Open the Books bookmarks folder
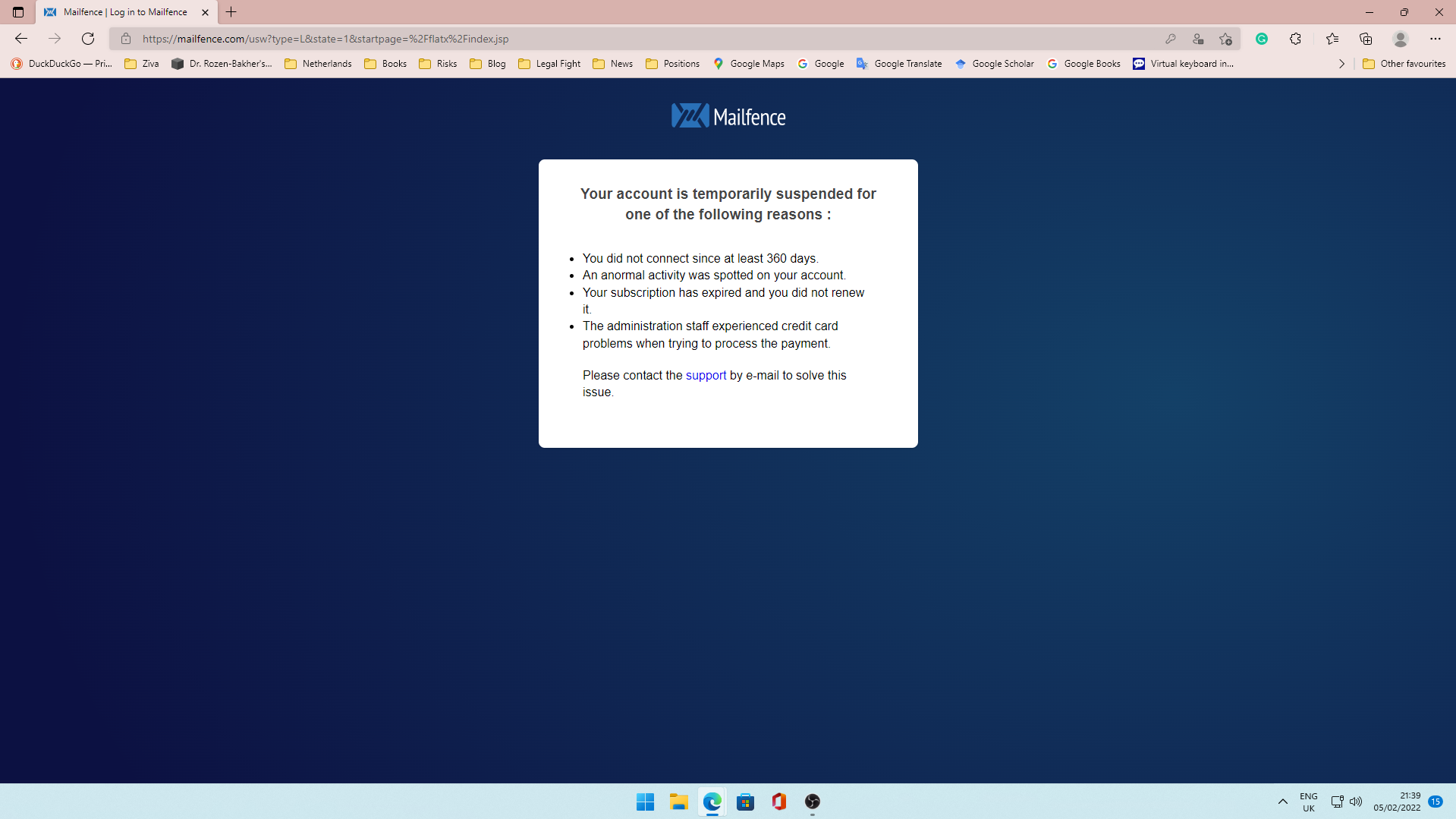This screenshot has height=819, width=1456. coord(385,64)
